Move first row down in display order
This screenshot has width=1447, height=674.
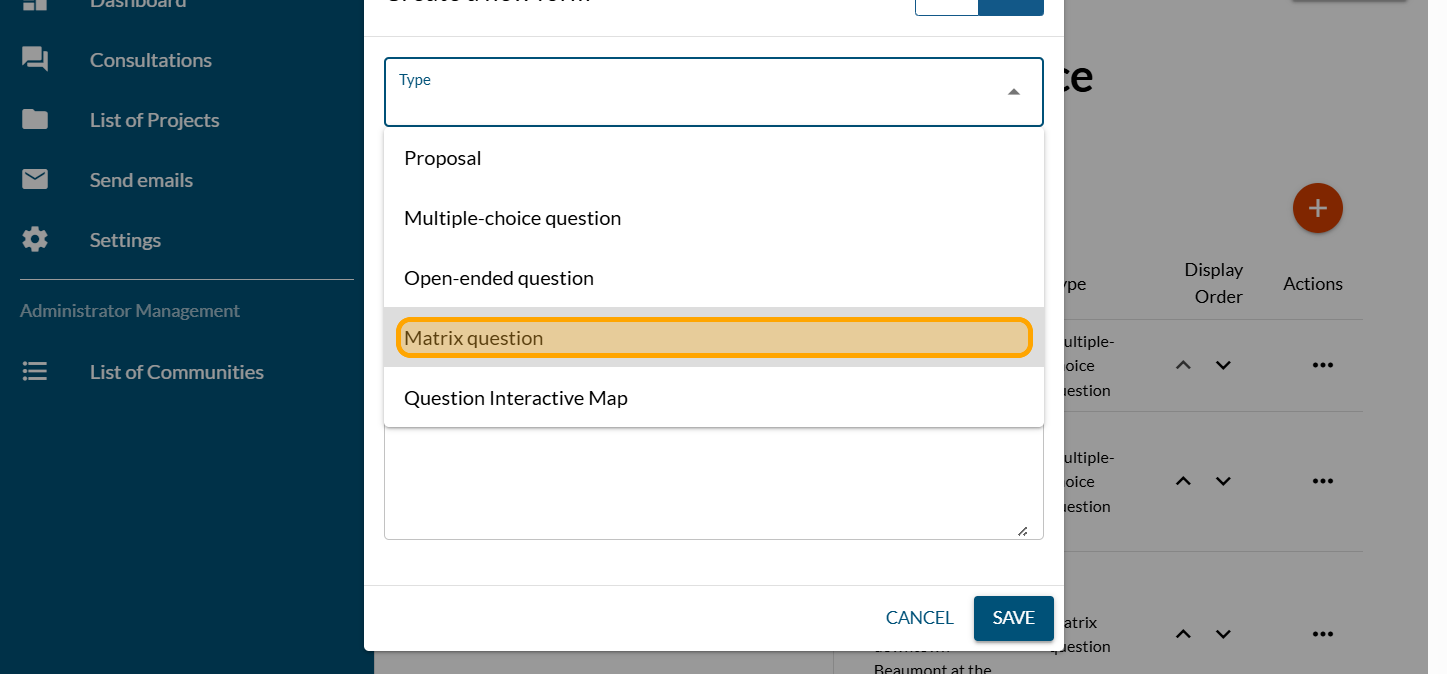[1222, 365]
